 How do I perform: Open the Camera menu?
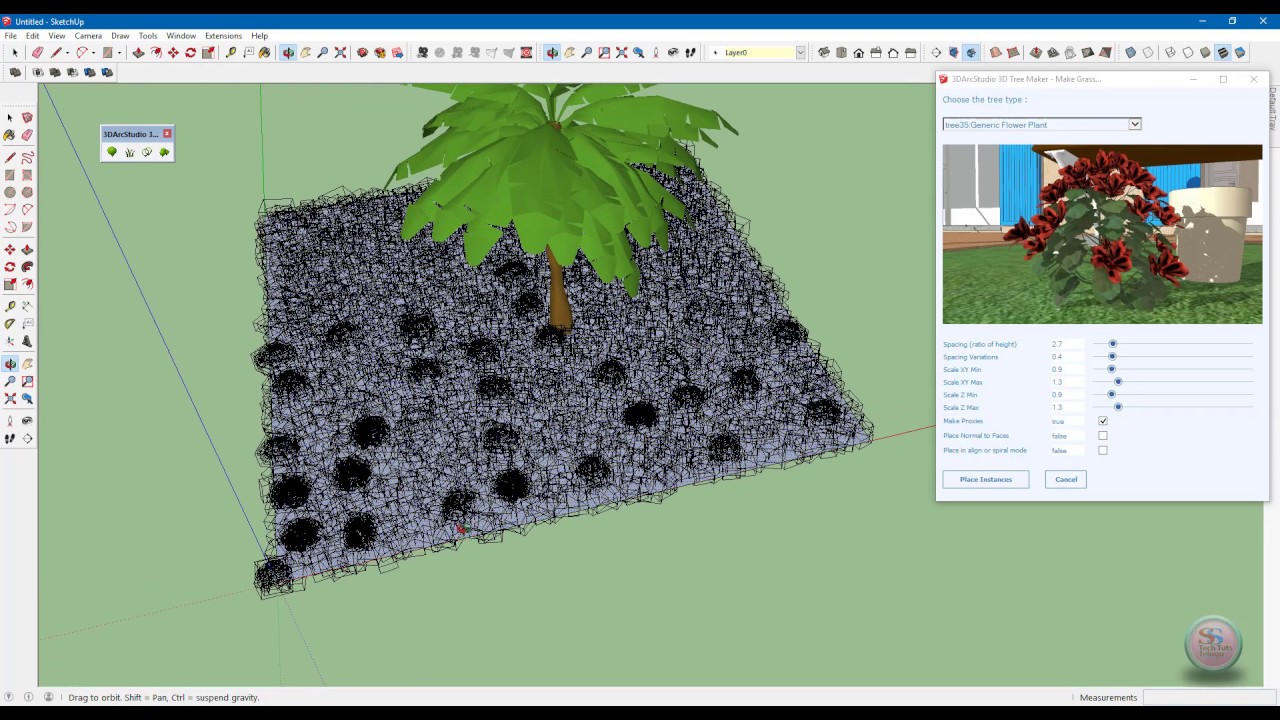pos(88,35)
